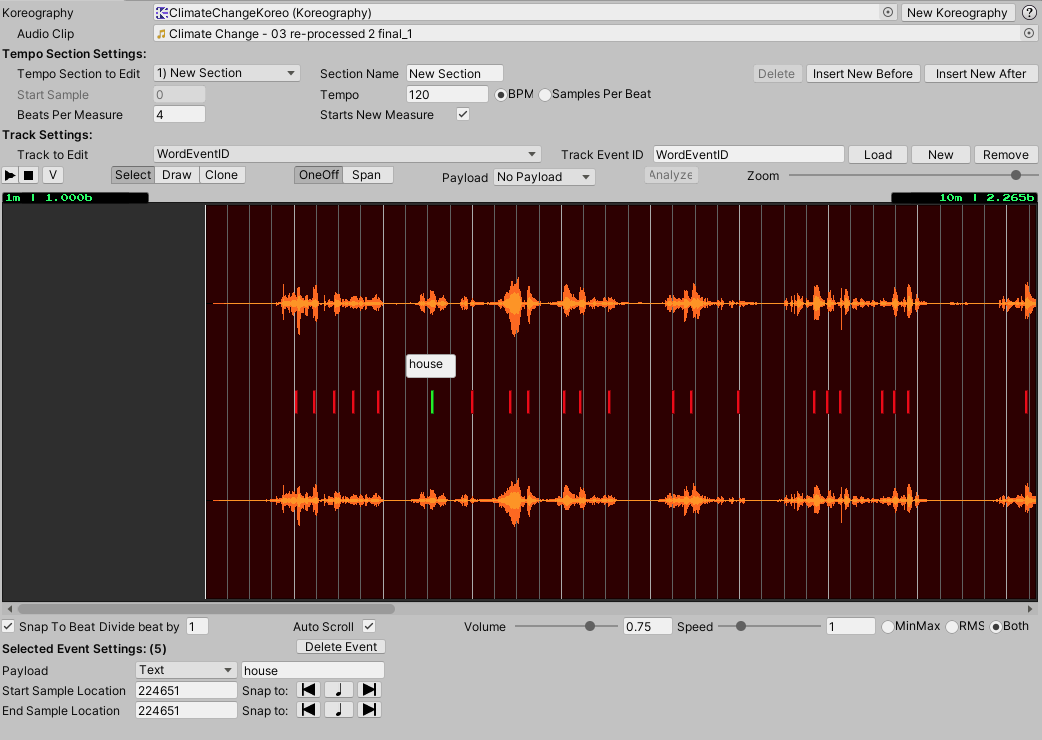Open the Tempo Section to Edit dropdown
1042x740 pixels.
226,74
